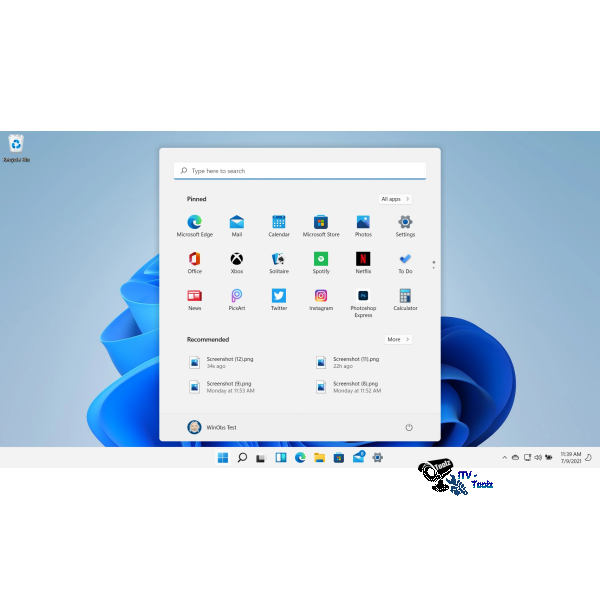Open the WinObs Test user account
The height and width of the screenshot is (600, 600).
pyautogui.click(x=212, y=427)
